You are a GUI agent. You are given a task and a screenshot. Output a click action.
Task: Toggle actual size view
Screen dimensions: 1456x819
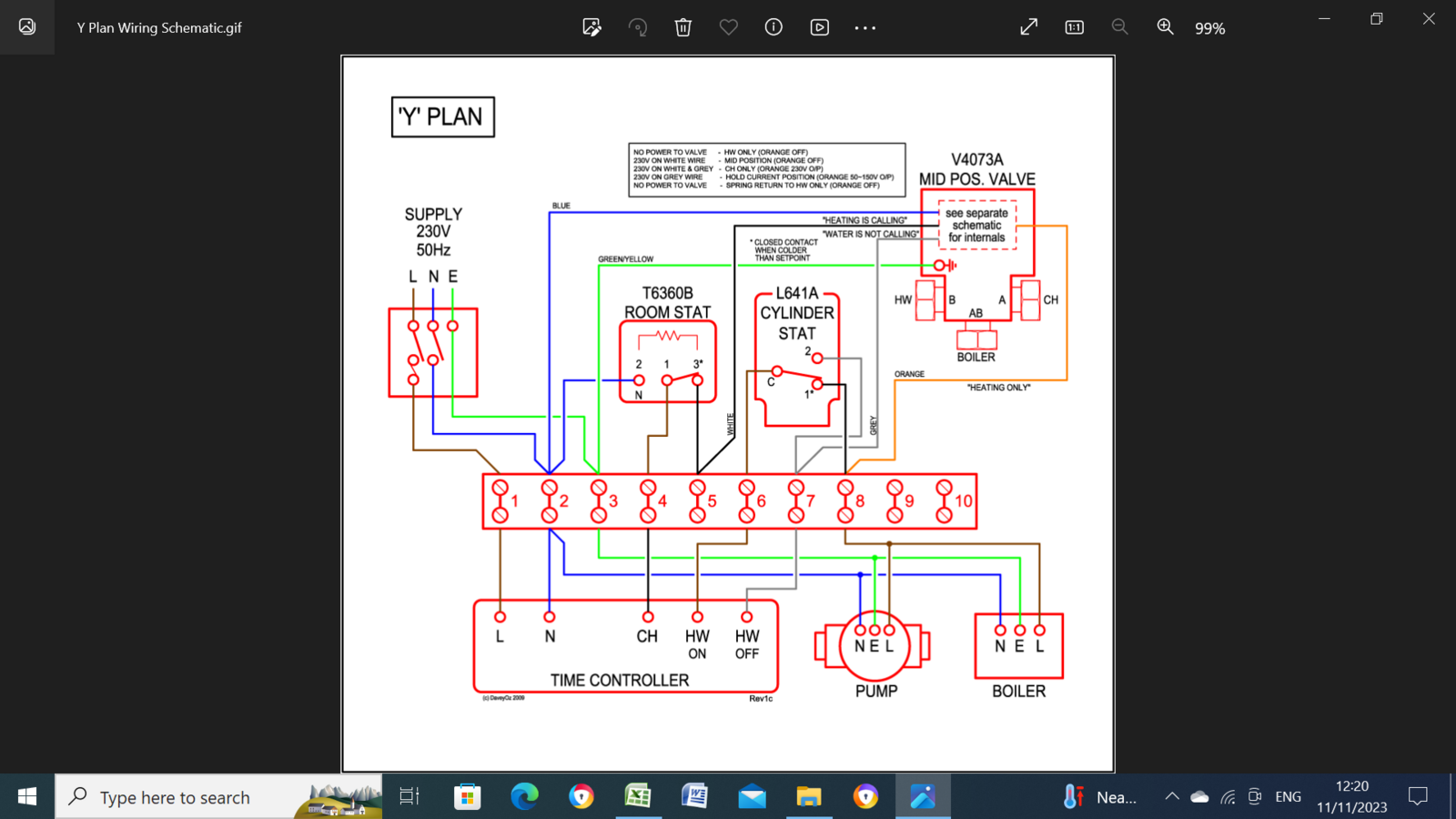tap(1074, 27)
